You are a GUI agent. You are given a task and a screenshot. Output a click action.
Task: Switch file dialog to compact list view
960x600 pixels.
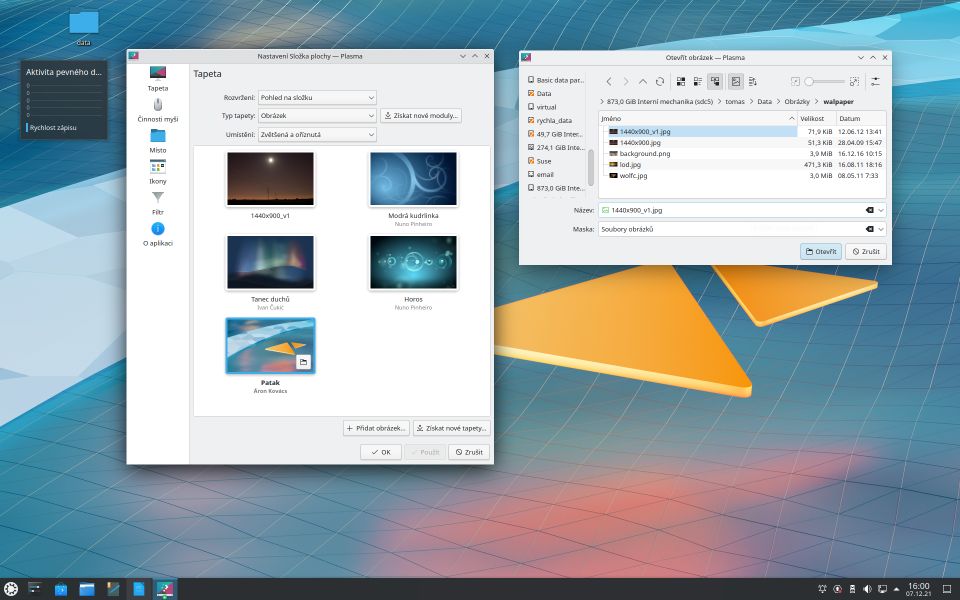(698, 81)
